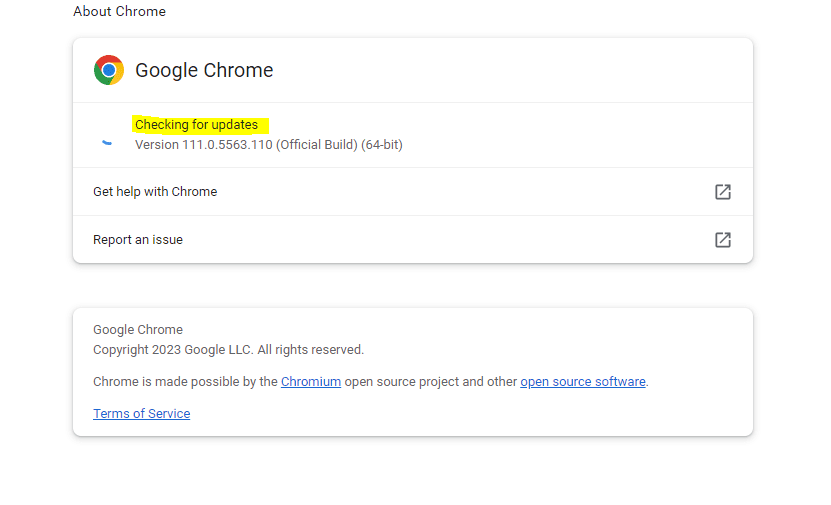Click the Google Chrome title beside the logo
The width and height of the screenshot is (831, 505).
click(204, 70)
